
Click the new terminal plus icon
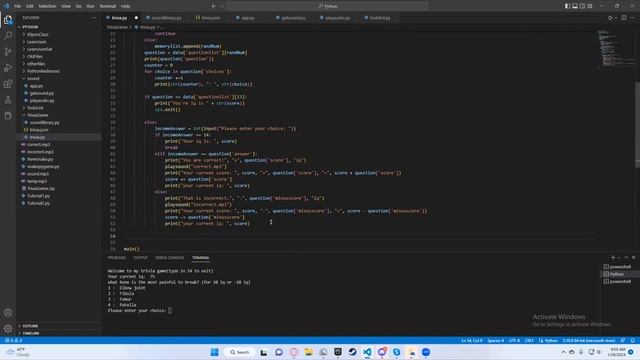(613, 258)
